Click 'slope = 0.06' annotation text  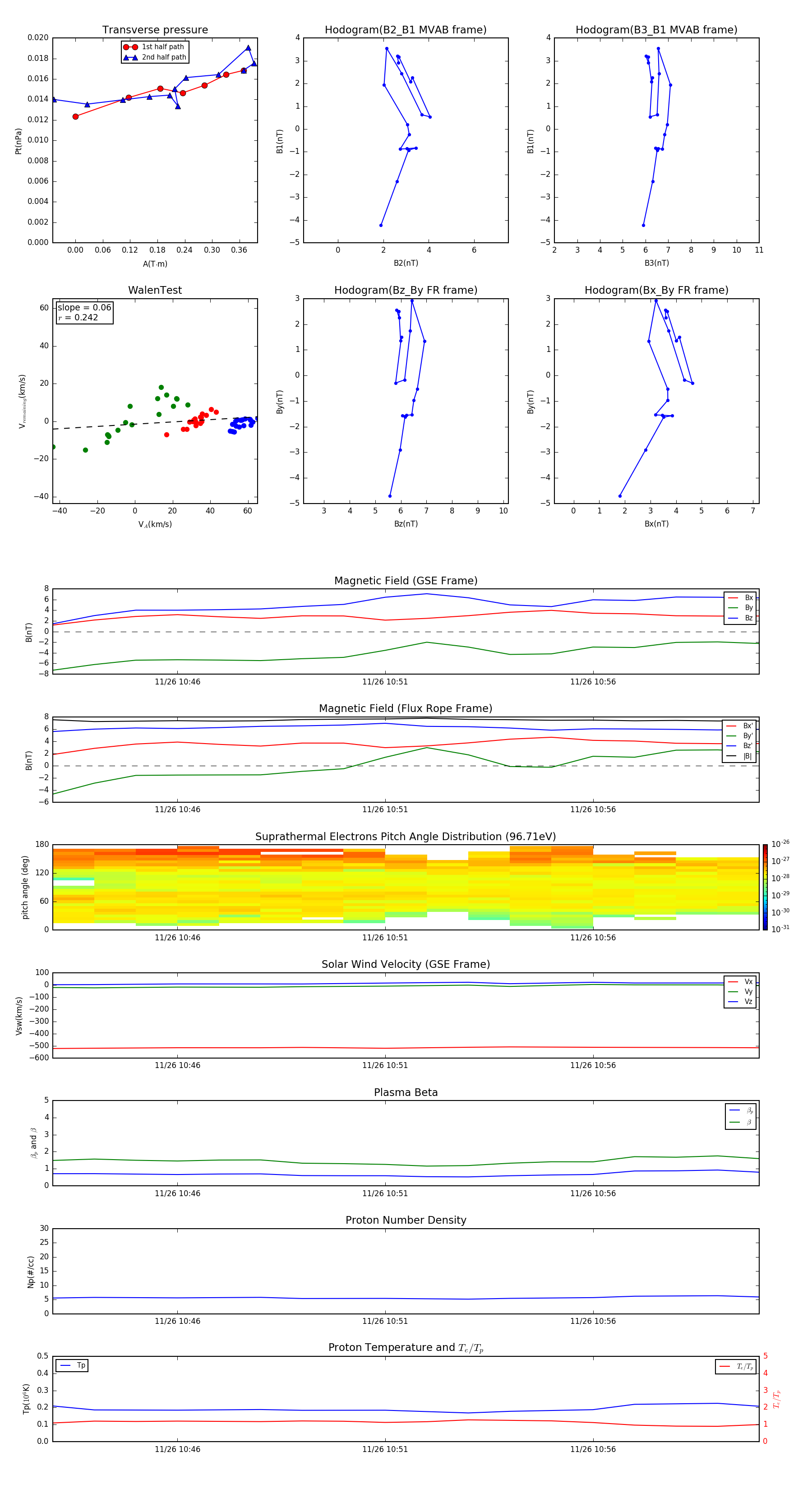click(84, 308)
